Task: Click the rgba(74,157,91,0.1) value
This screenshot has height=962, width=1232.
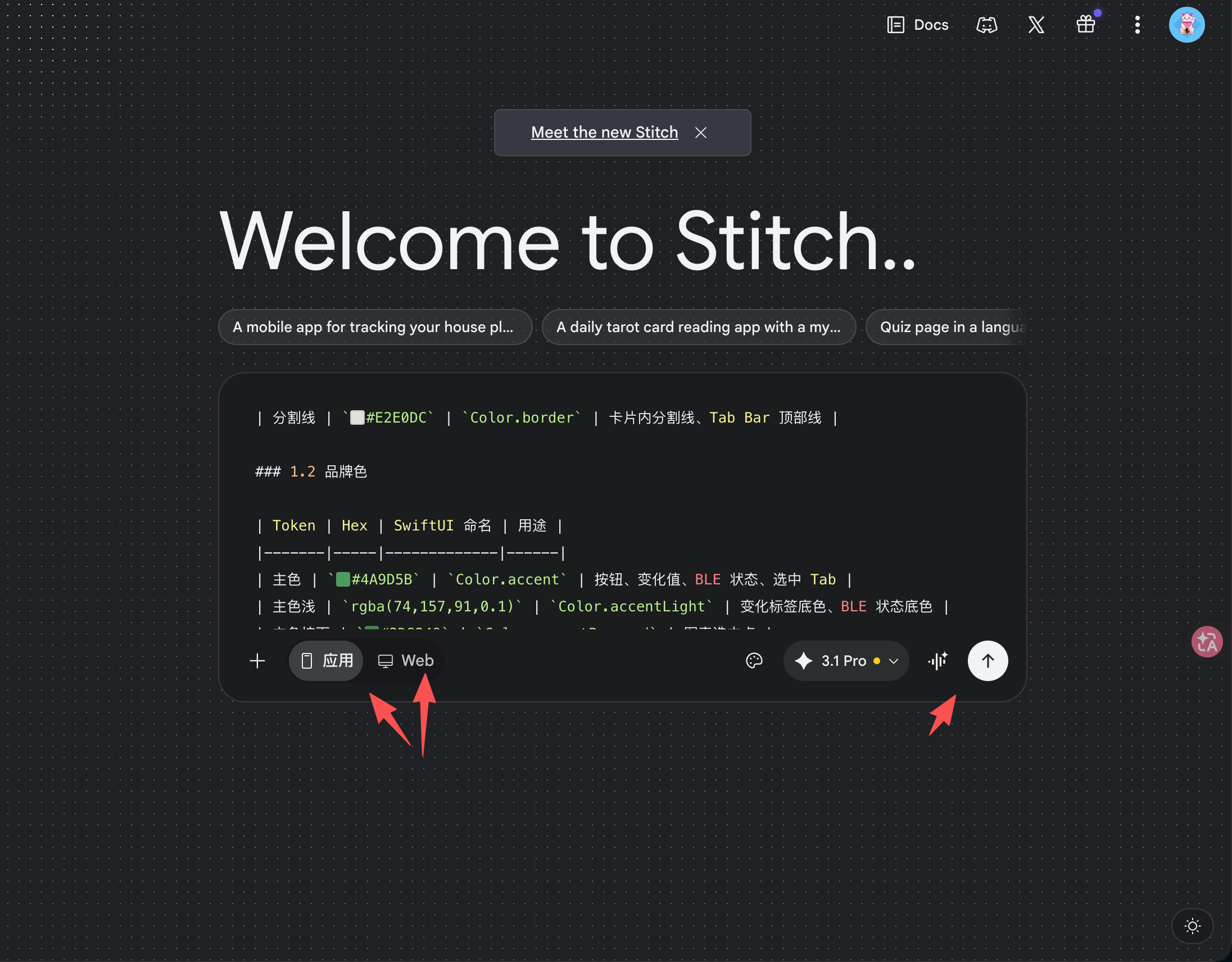Action: point(432,607)
